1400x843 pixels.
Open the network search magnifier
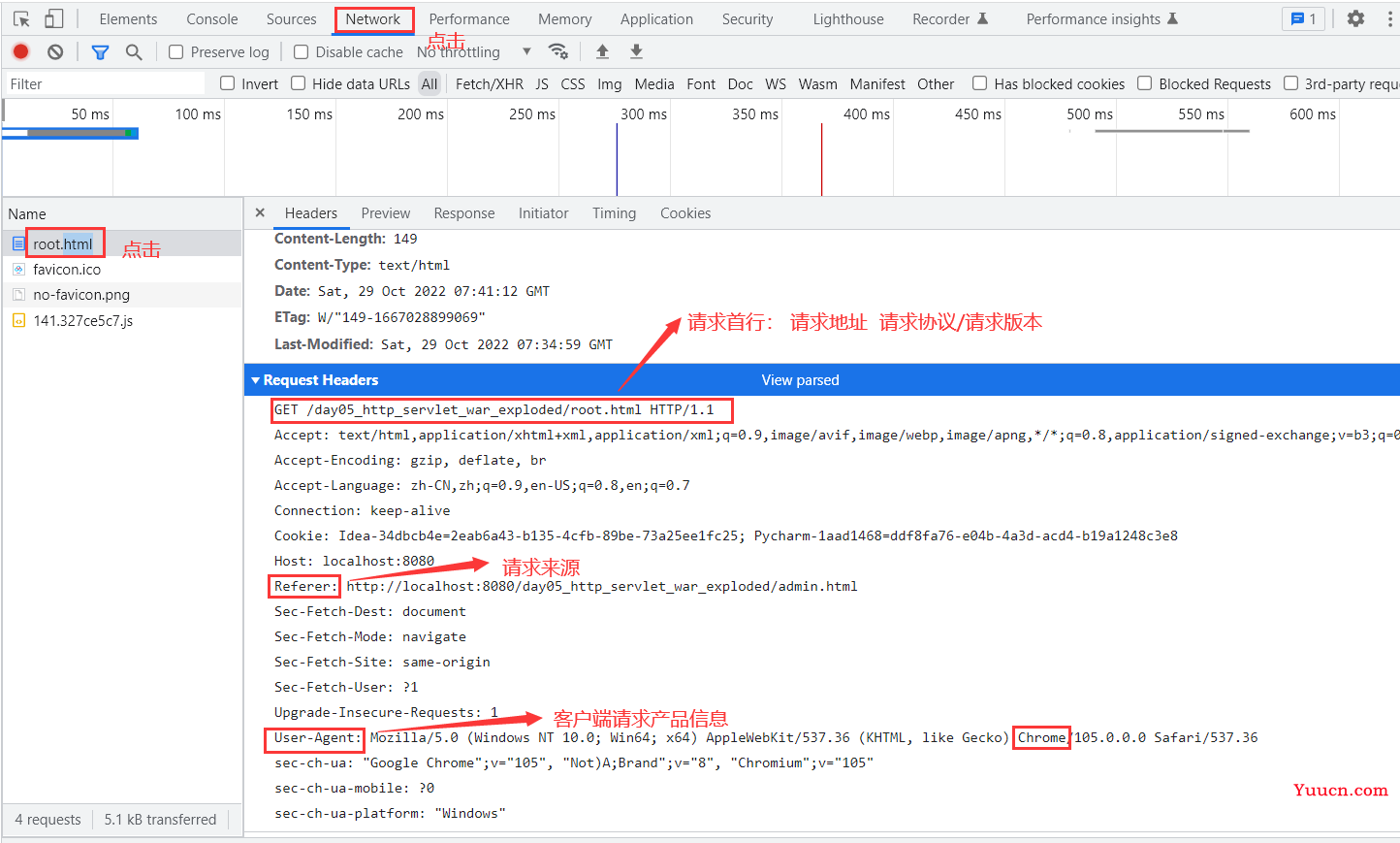(134, 51)
